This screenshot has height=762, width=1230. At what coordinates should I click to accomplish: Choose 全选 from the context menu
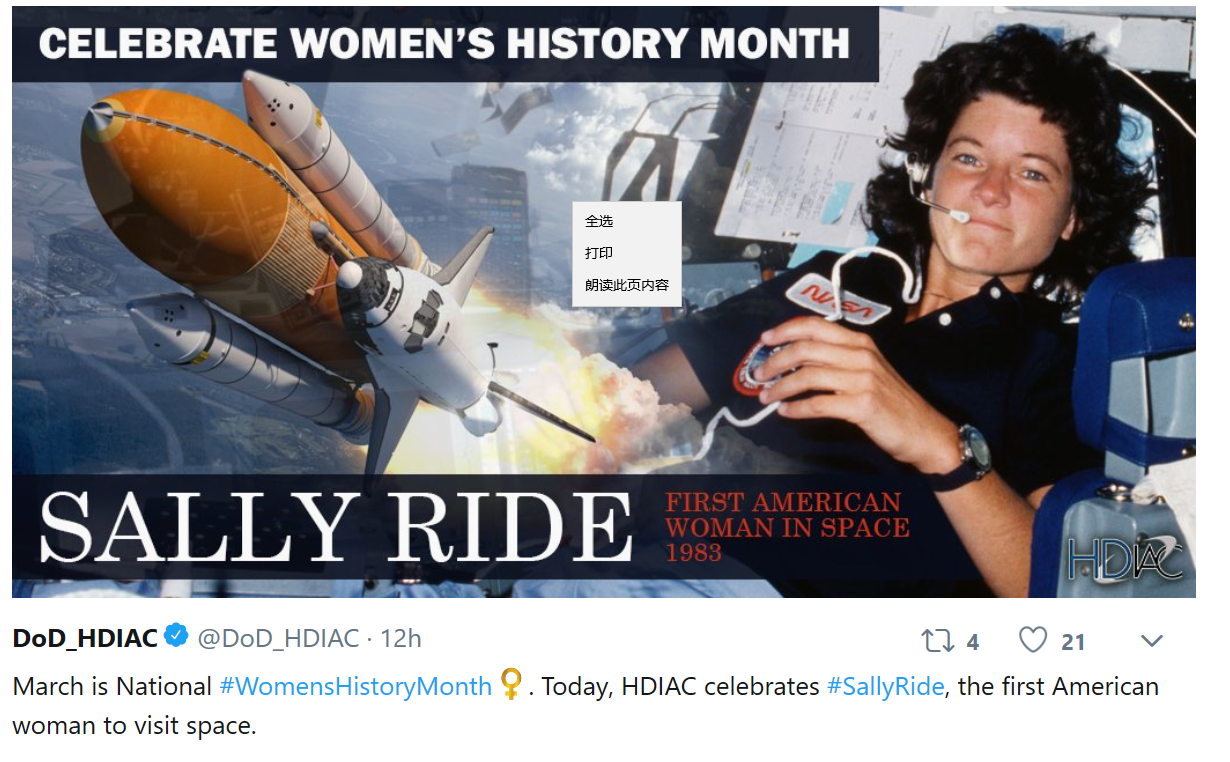click(600, 221)
